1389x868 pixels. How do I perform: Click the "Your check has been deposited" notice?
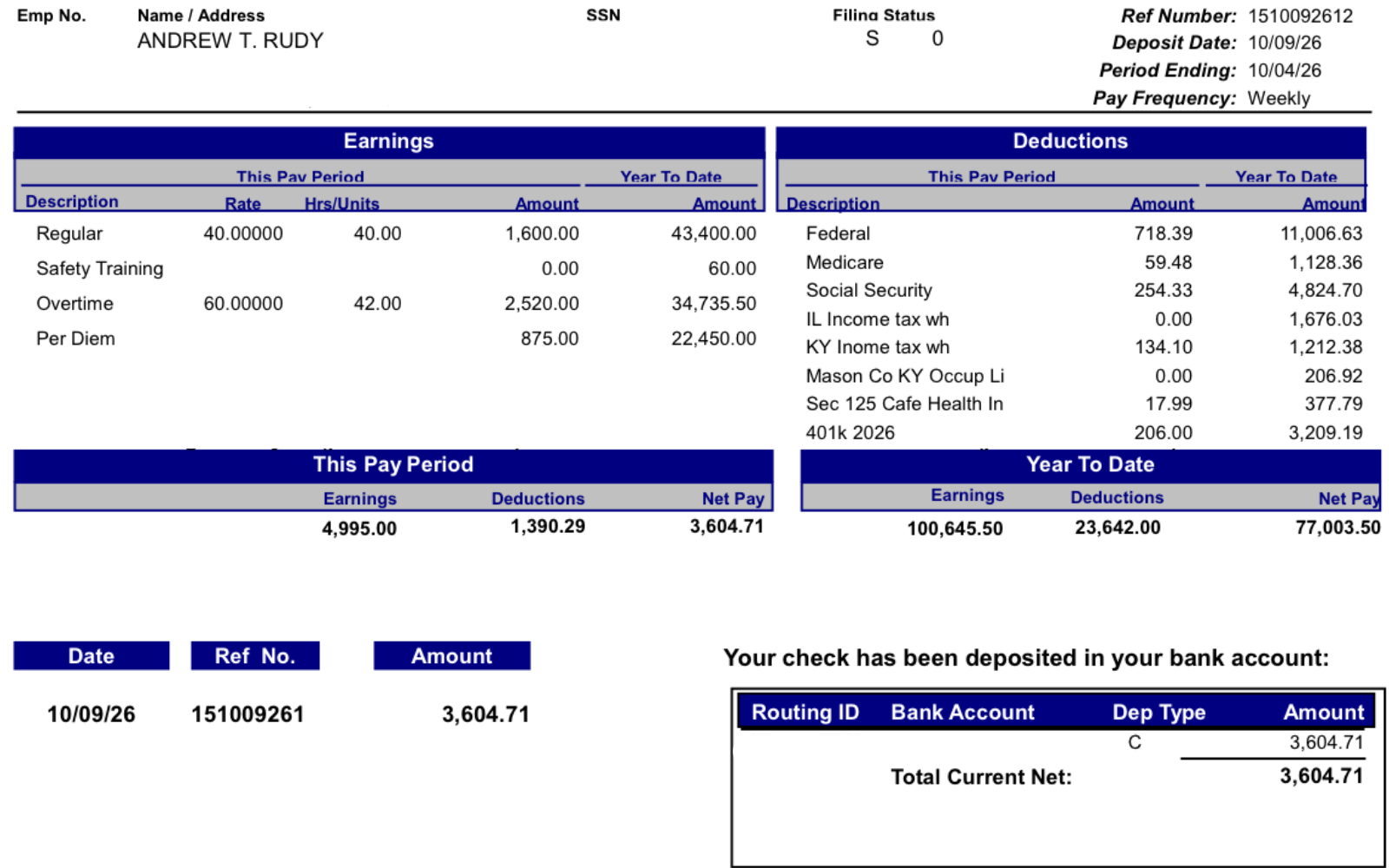pyautogui.click(x=1026, y=658)
